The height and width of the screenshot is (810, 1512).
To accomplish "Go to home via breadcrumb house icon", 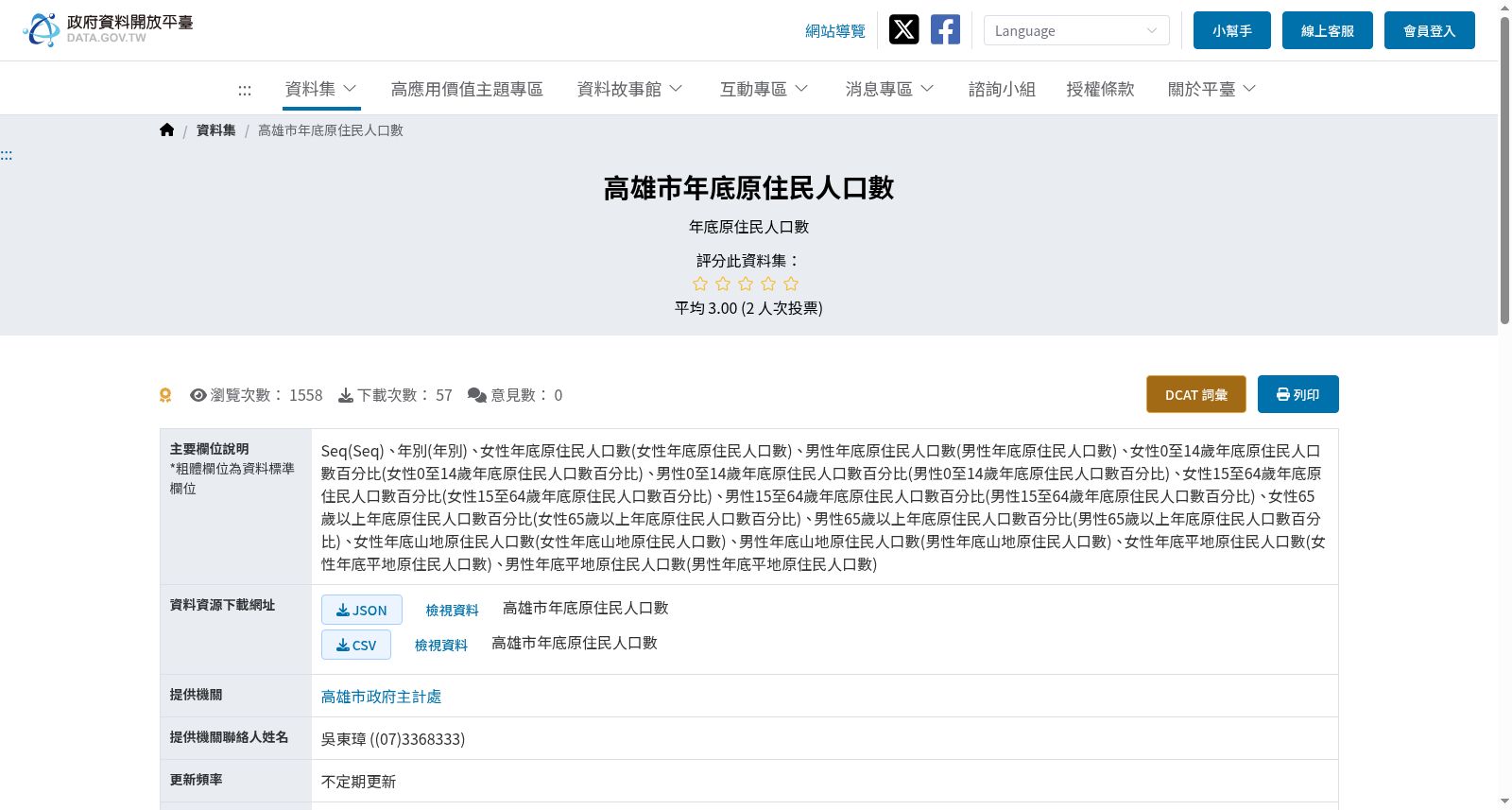I will 167,130.
